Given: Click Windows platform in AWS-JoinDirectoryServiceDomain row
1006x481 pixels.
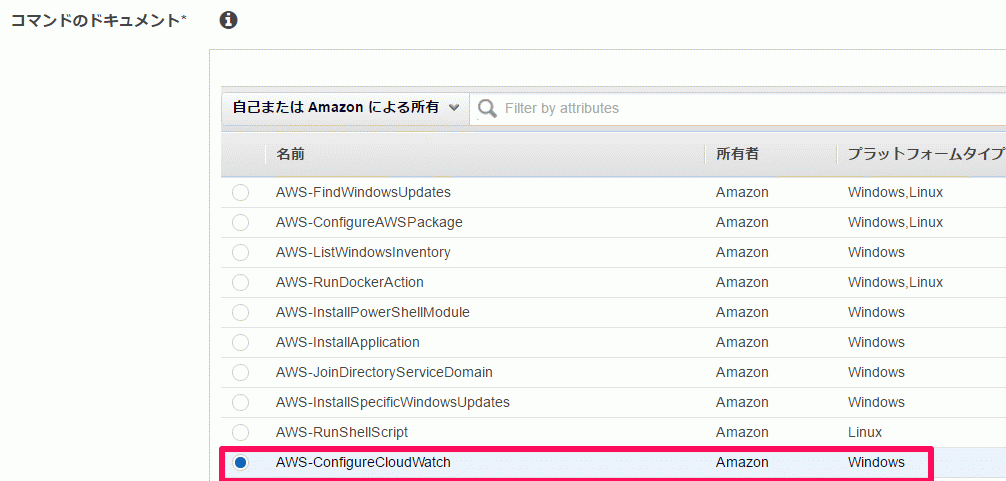Looking at the screenshot, I should coord(876,373).
